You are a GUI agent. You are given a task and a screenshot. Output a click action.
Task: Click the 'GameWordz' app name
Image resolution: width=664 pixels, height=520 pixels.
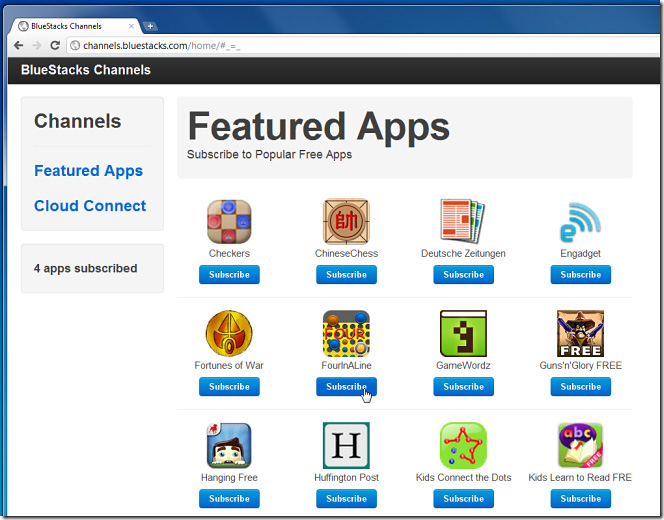[x=463, y=365]
